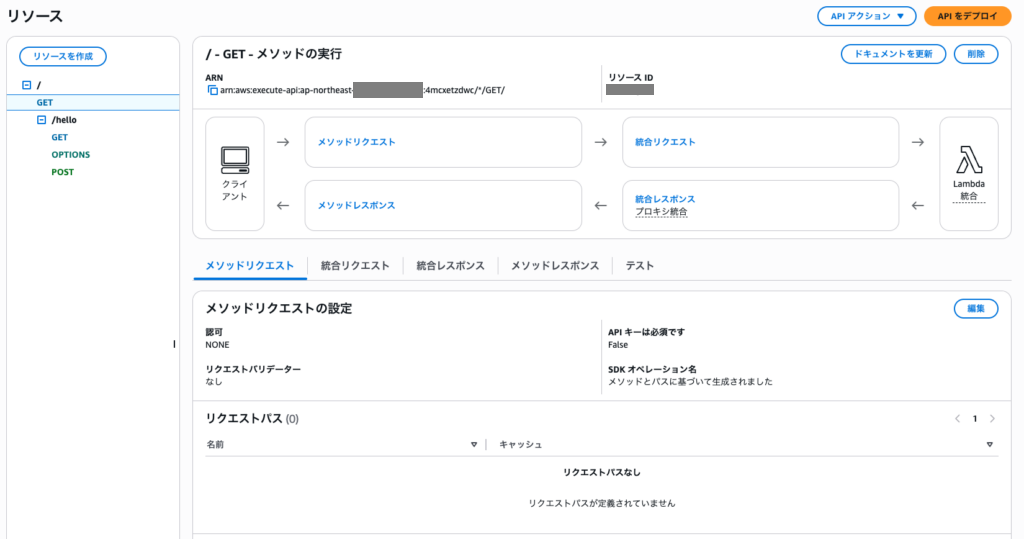
Task: Select the 統合レスポンス tab
Action: point(450,266)
